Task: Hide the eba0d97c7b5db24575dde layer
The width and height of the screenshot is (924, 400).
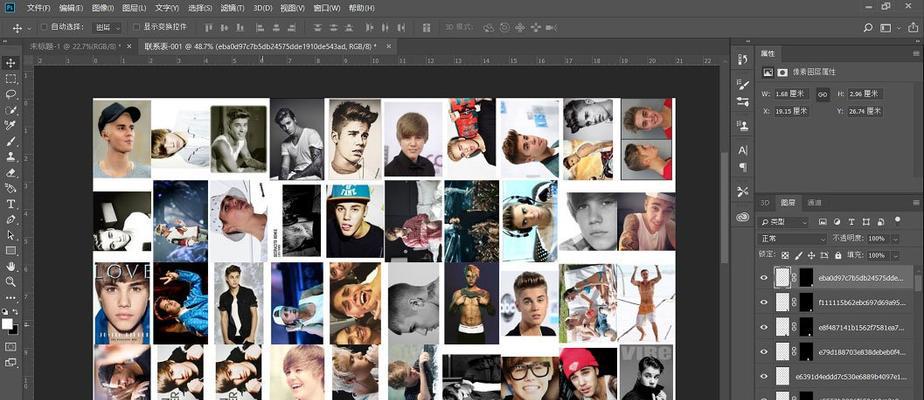Action: 764,278
